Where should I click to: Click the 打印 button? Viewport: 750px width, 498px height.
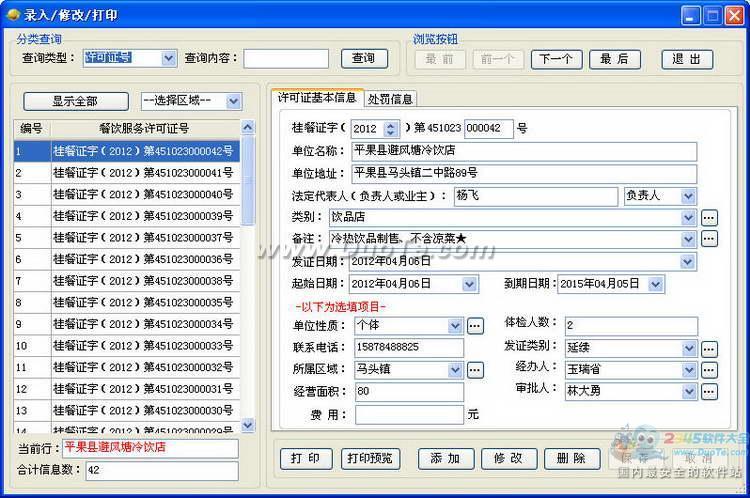point(305,459)
